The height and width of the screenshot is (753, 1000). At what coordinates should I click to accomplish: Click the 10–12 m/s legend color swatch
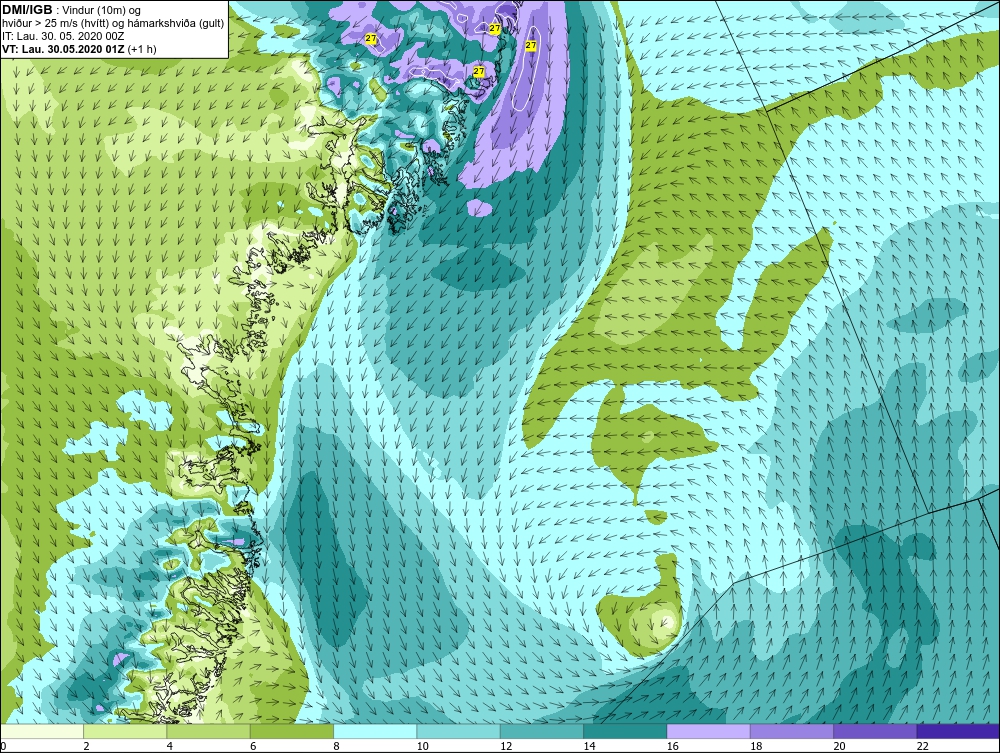[459, 731]
